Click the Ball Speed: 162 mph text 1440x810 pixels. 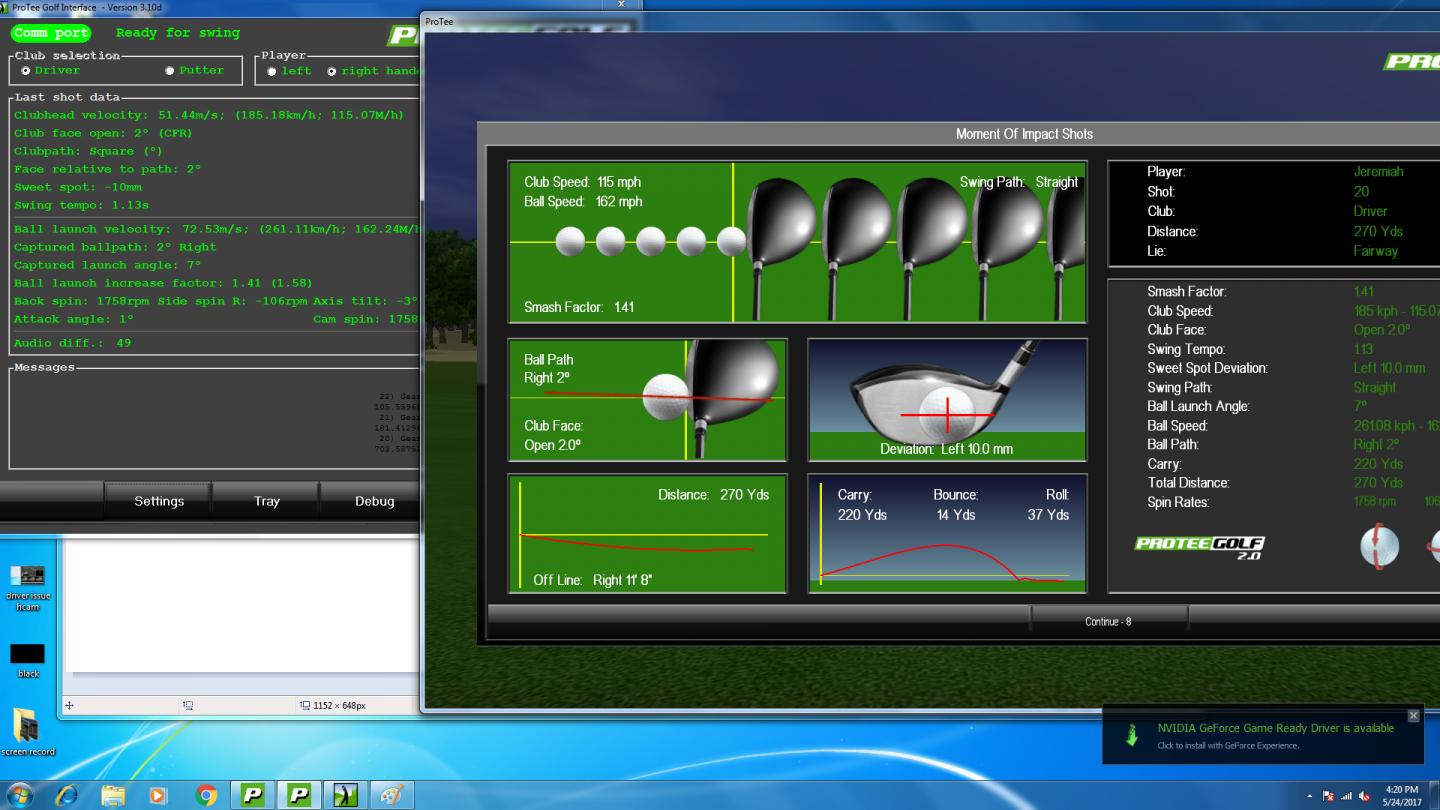tap(583, 201)
